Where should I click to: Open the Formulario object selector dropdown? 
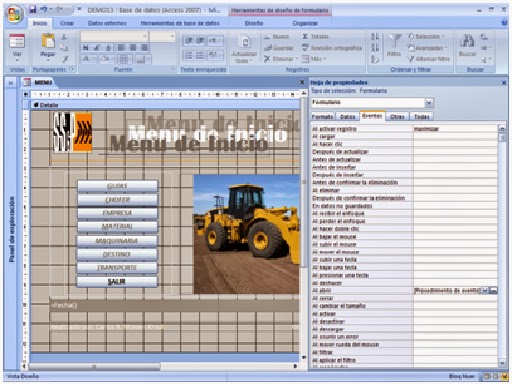(429, 103)
